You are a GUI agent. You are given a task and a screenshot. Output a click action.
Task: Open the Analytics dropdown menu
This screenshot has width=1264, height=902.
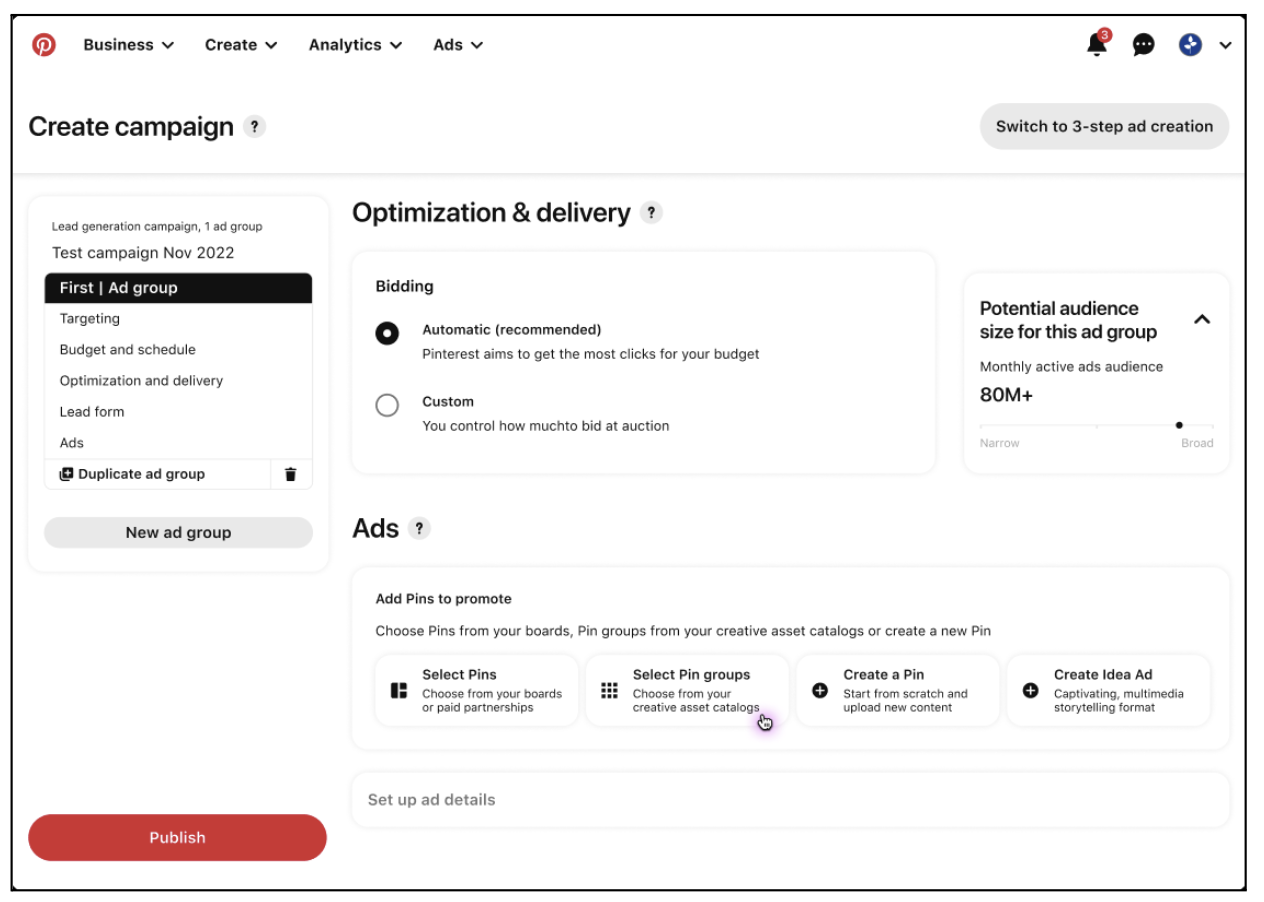coord(355,45)
